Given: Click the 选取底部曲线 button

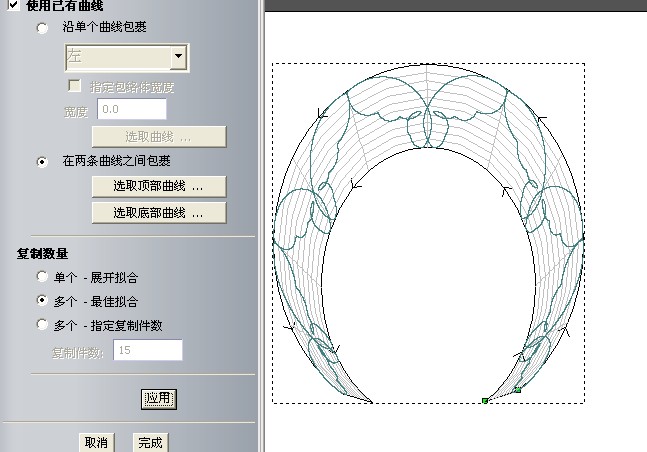Looking at the screenshot, I should (x=159, y=213).
